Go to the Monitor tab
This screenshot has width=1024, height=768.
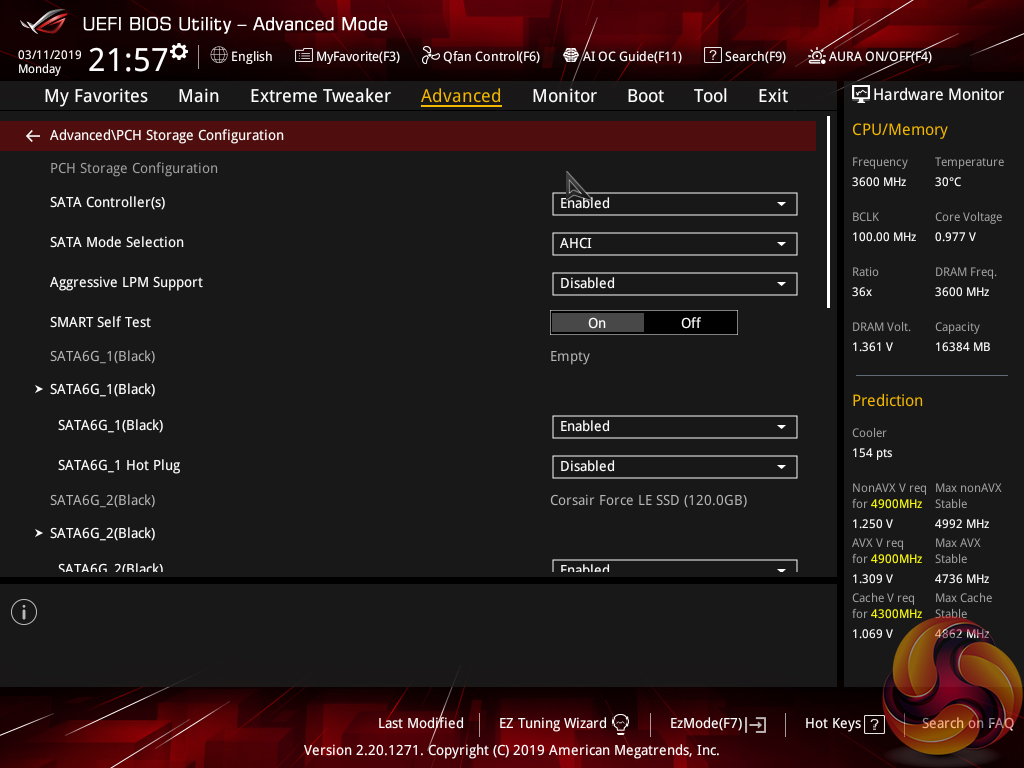[564, 96]
